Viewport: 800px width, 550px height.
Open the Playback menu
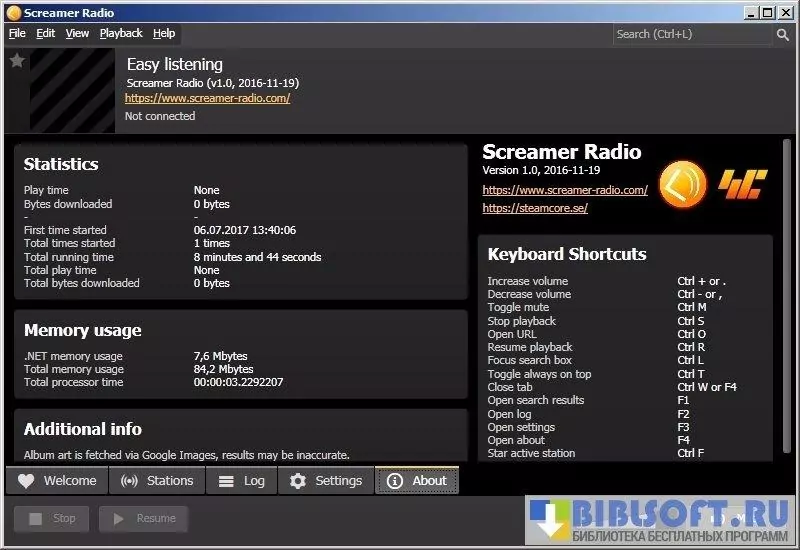click(121, 33)
